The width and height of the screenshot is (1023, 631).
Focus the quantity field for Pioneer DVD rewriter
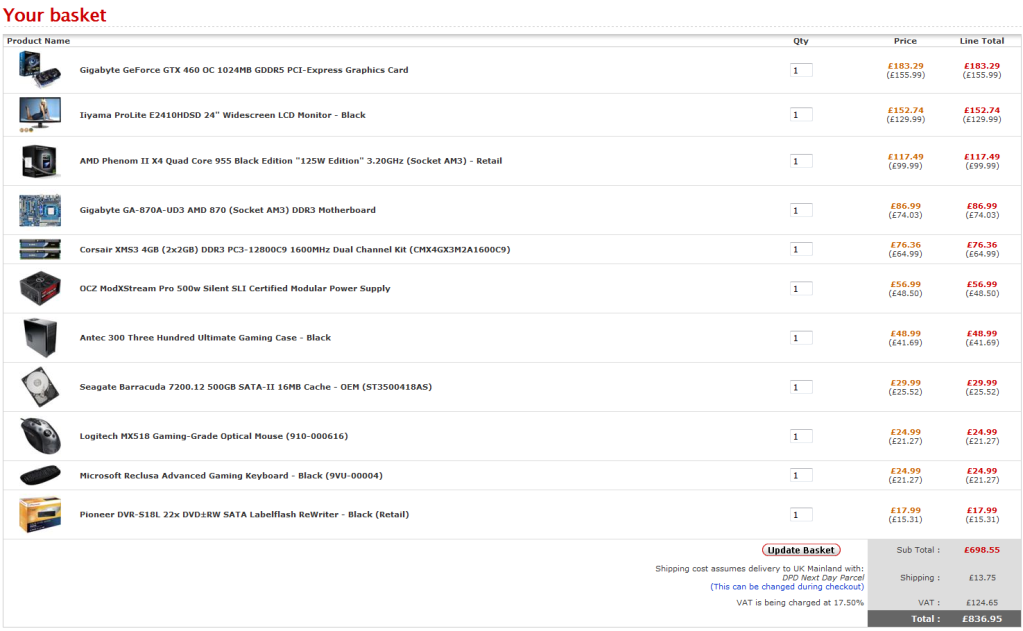coord(801,514)
